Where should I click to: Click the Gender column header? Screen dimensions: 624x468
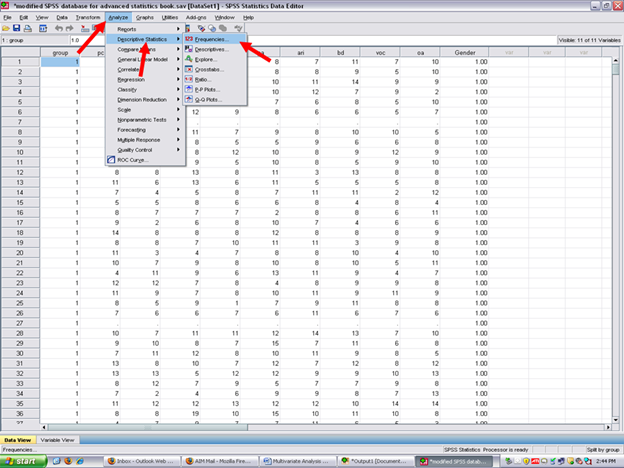click(x=479, y=51)
